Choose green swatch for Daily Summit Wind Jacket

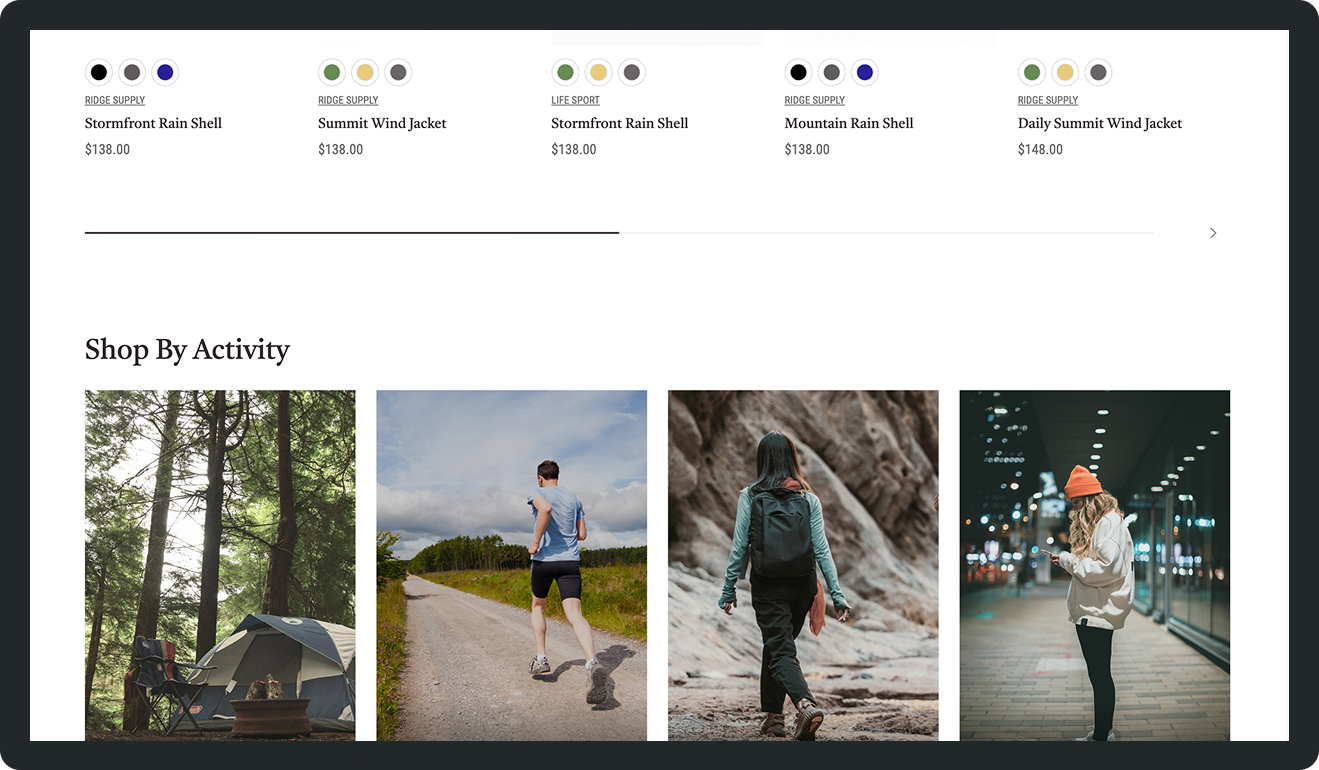[x=1031, y=73]
